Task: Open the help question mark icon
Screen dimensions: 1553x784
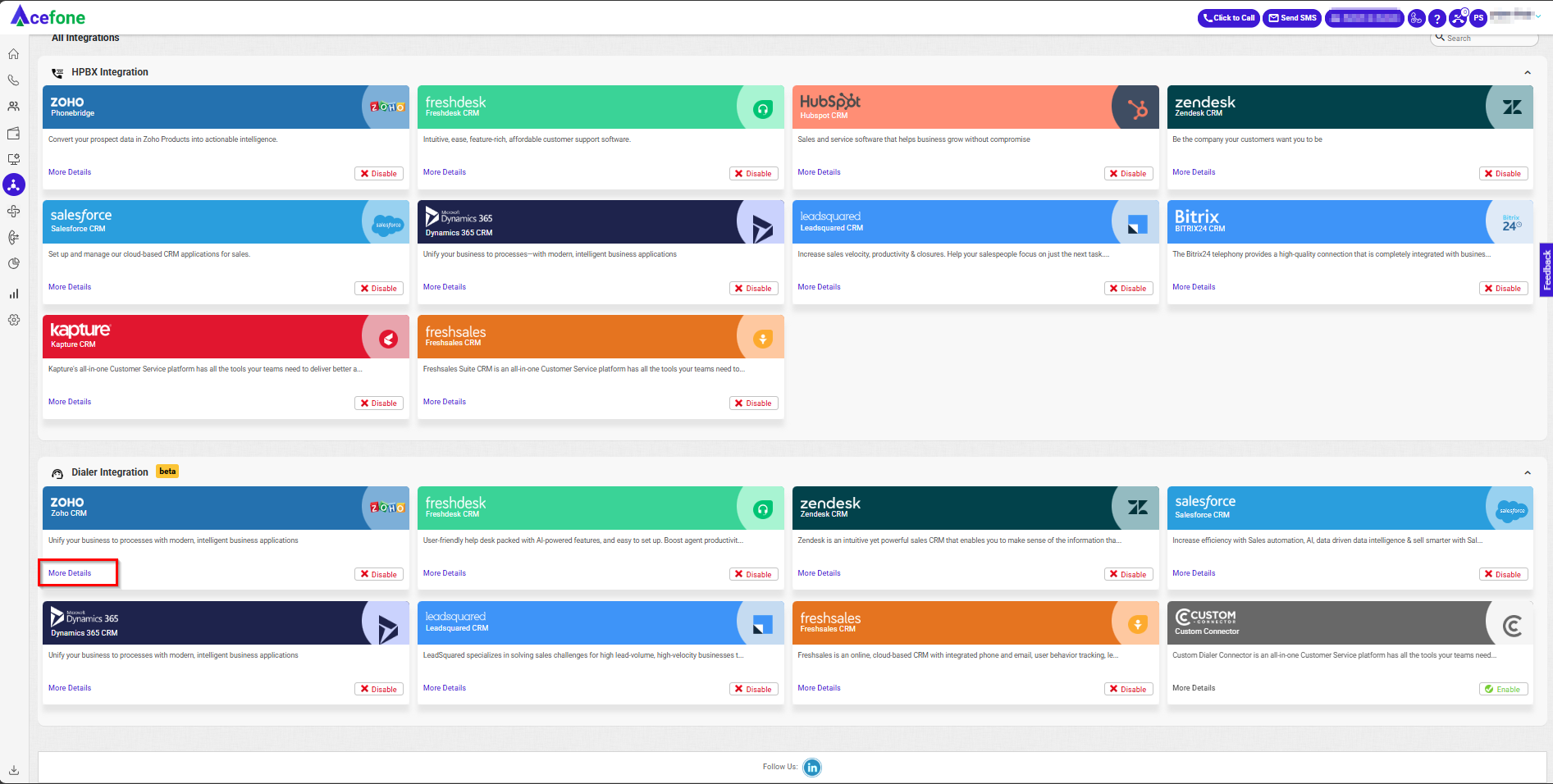Action: [1437, 18]
